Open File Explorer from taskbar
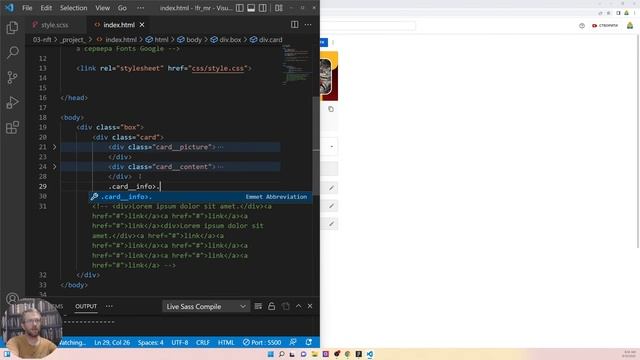Screen dimensions: 640x360 tap(314, 354)
